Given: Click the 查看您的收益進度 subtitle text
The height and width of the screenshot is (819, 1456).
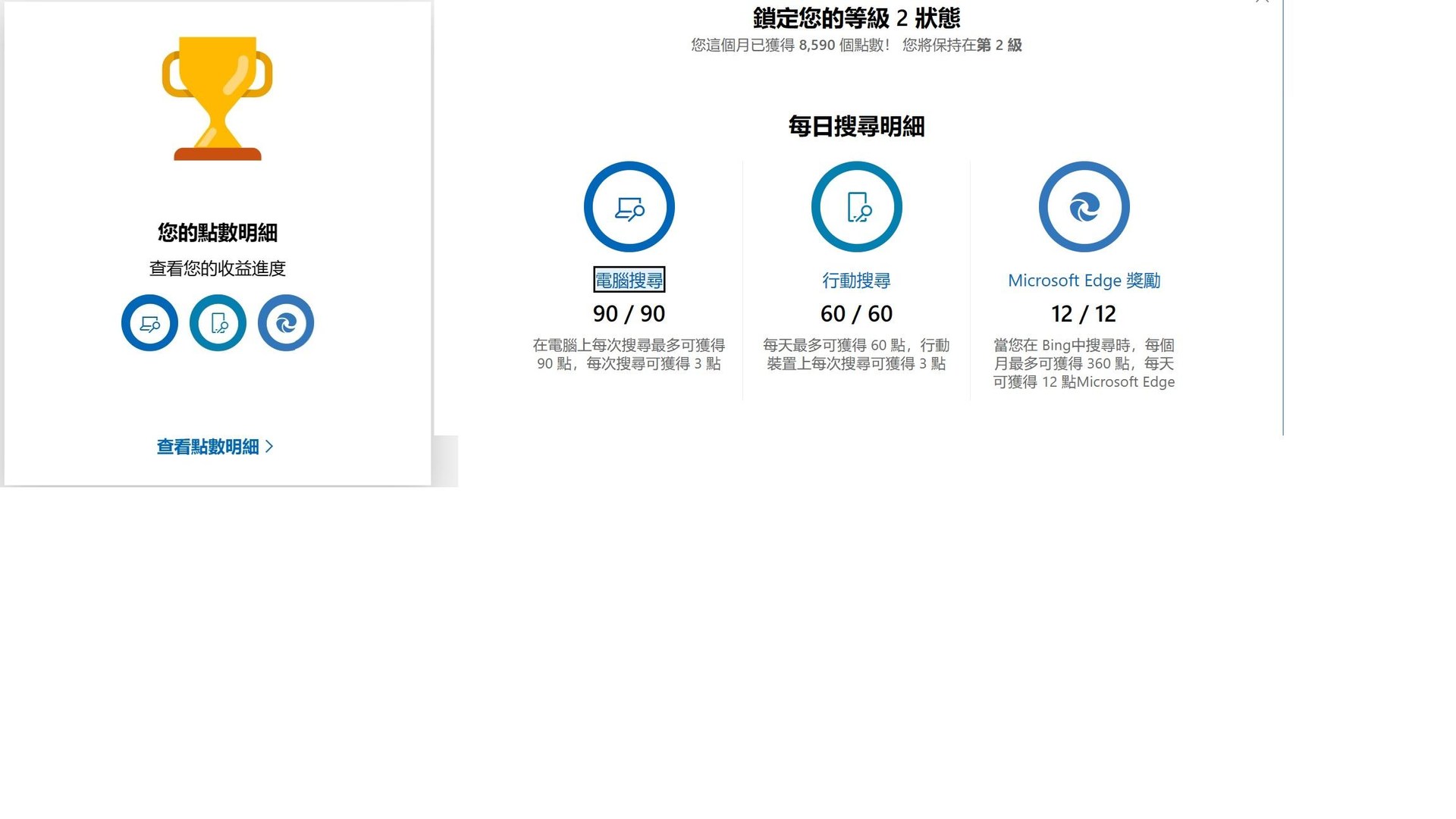Looking at the screenshot, I should pos(218,268).
